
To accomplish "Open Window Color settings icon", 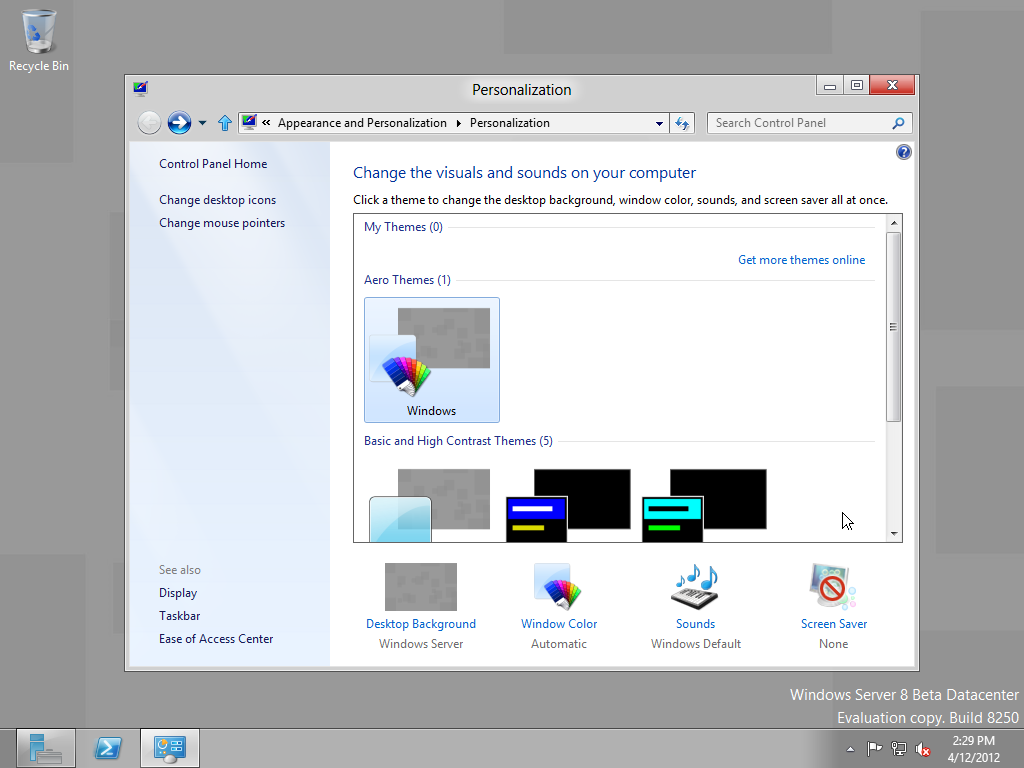I will [558, 586].
